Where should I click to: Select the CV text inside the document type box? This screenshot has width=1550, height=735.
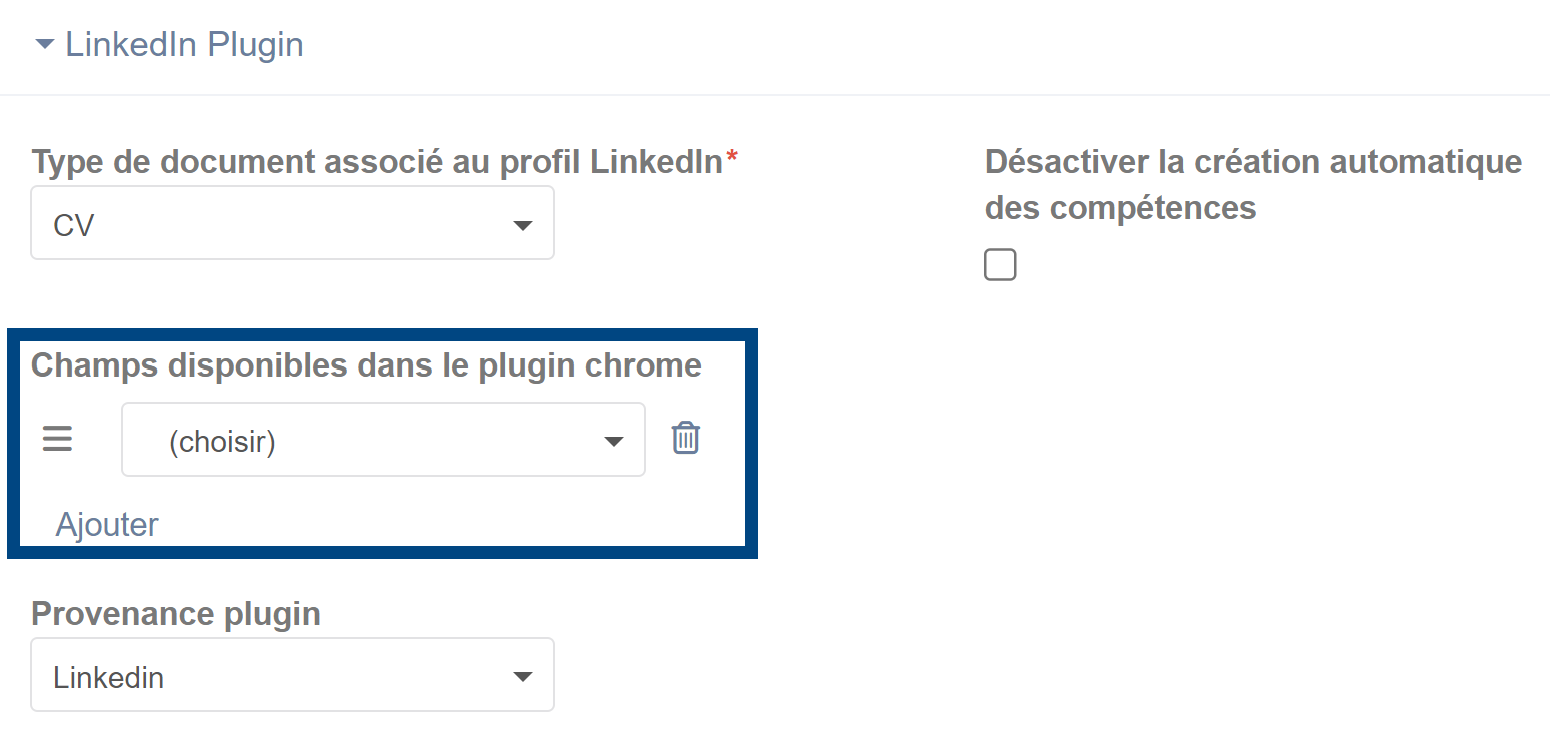tap(74, 225)
